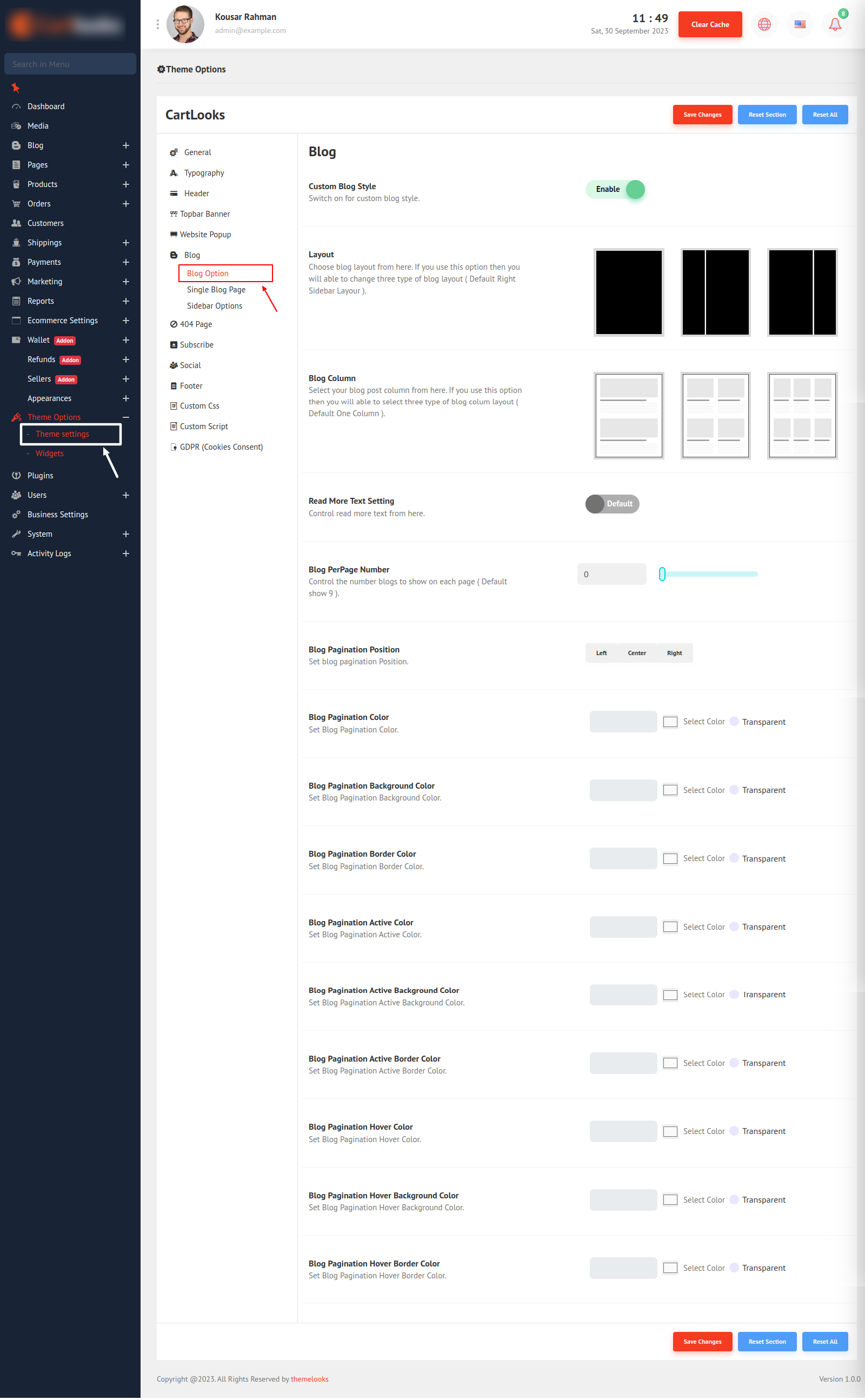Collapse the Theme Options sidebar section
The width and height of the screenshot is (865, 1400).
[125, 417]
